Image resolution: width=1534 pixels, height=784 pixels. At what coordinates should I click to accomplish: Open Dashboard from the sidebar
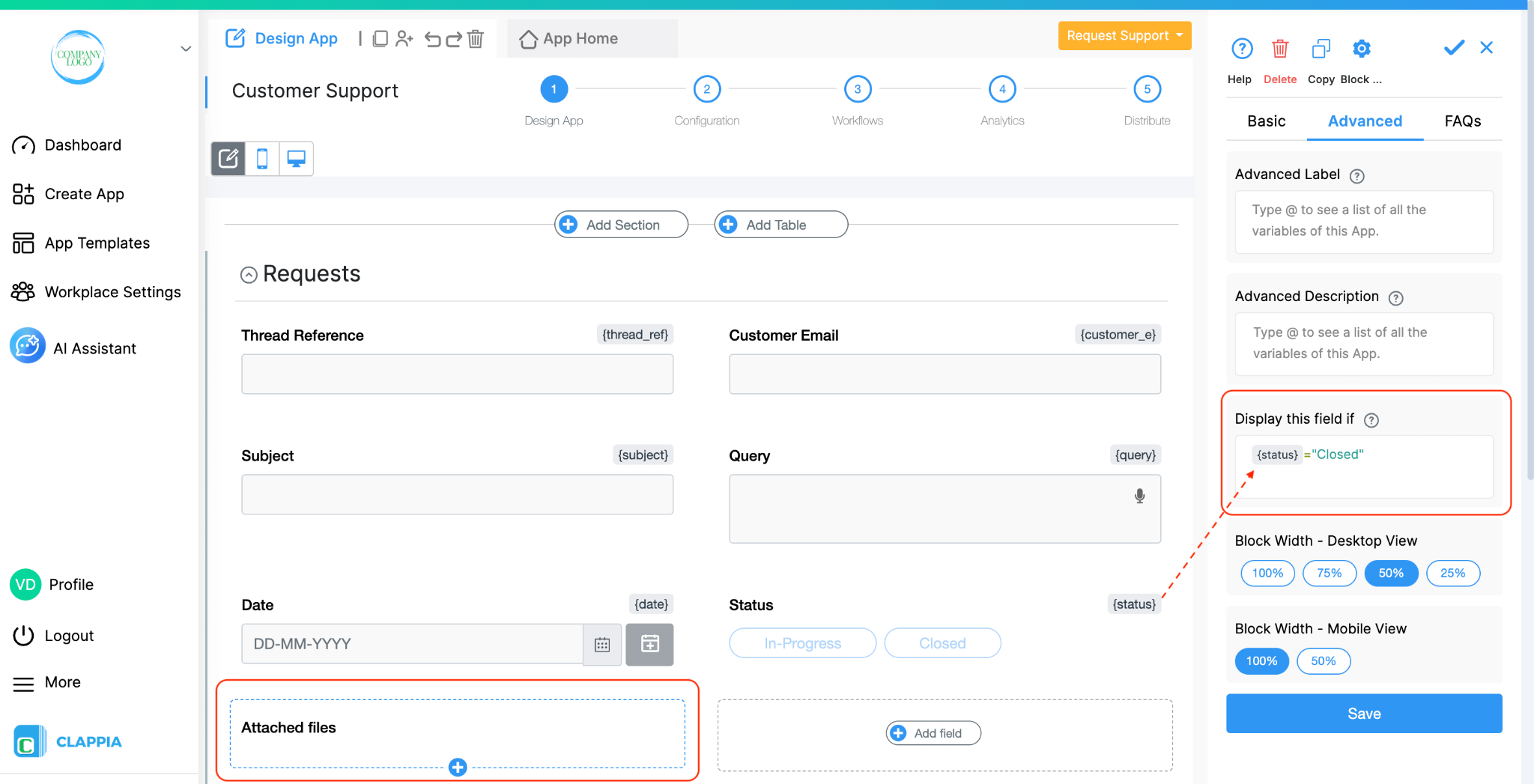point(67,145)
